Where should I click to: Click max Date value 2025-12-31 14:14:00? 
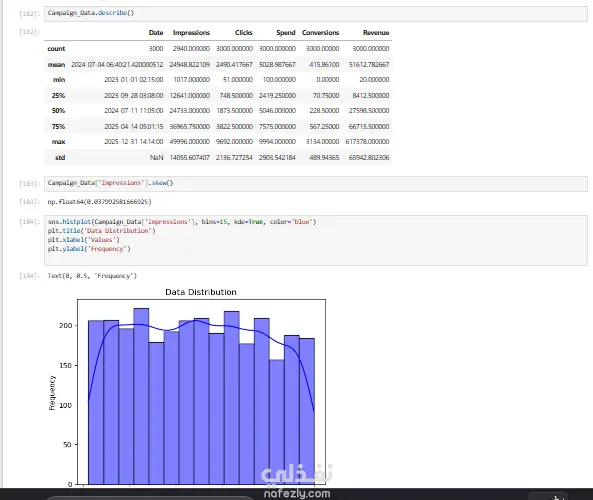coord(134,142)
